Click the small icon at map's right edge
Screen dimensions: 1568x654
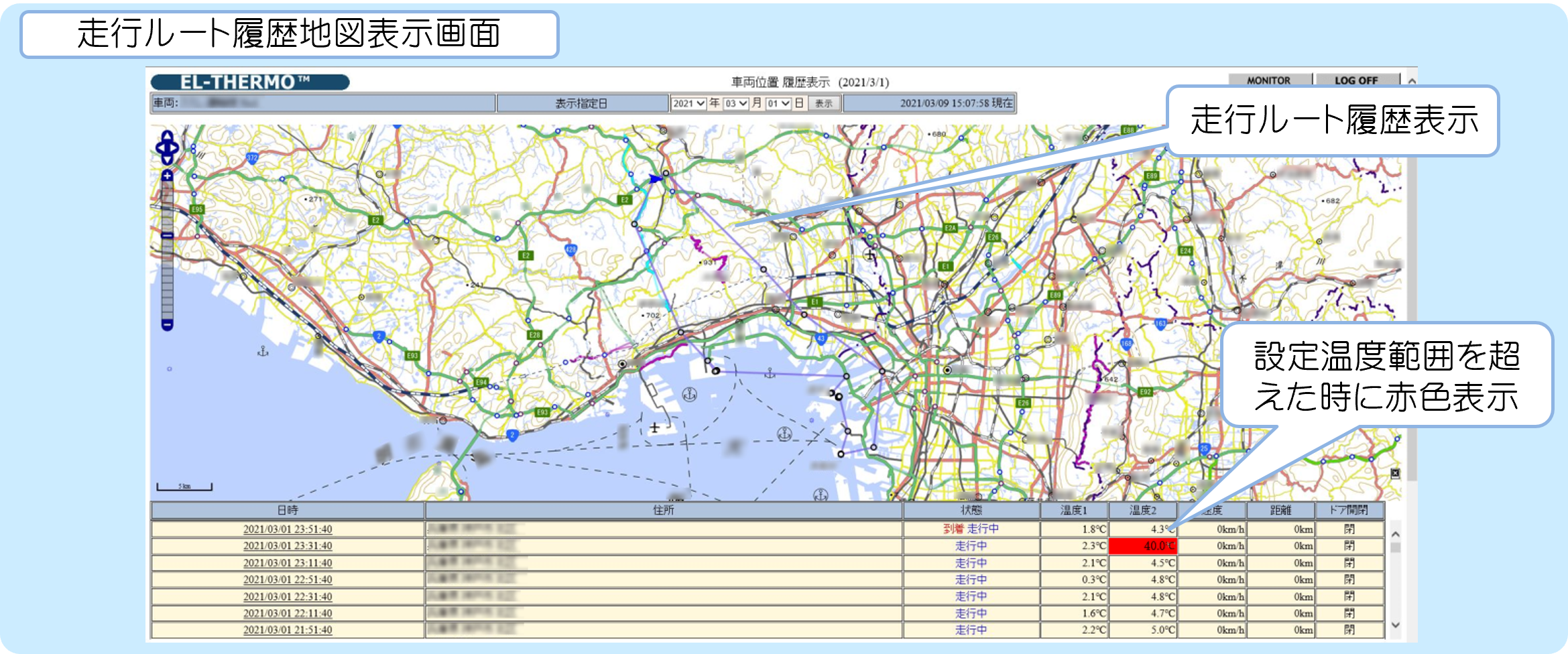[1395, 473]
